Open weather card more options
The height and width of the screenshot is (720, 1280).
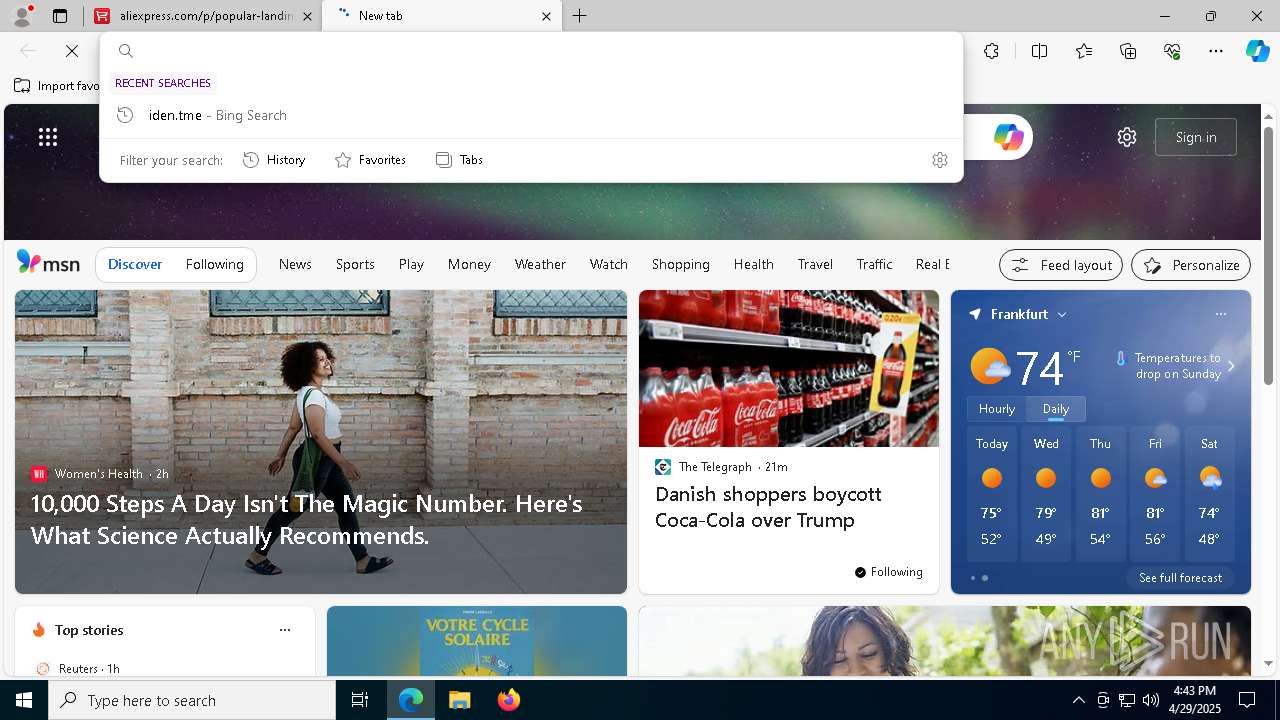pyautogui.click(x=1221, y=314)
